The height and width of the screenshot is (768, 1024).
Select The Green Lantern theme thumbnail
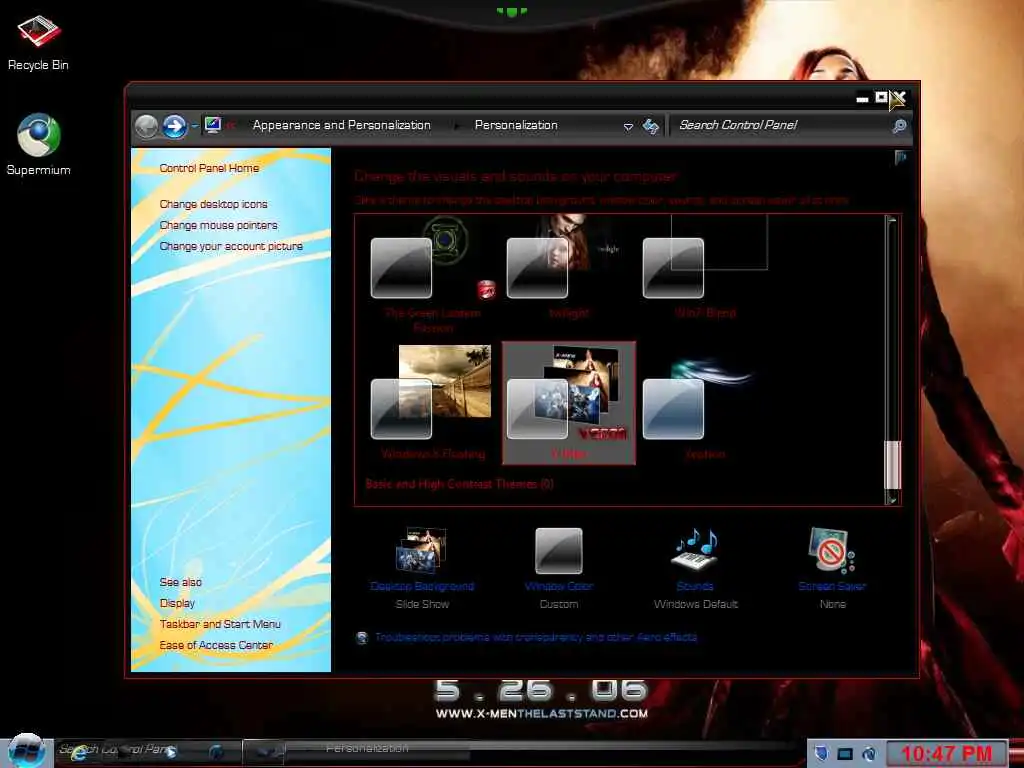click(x=433, y=274)
